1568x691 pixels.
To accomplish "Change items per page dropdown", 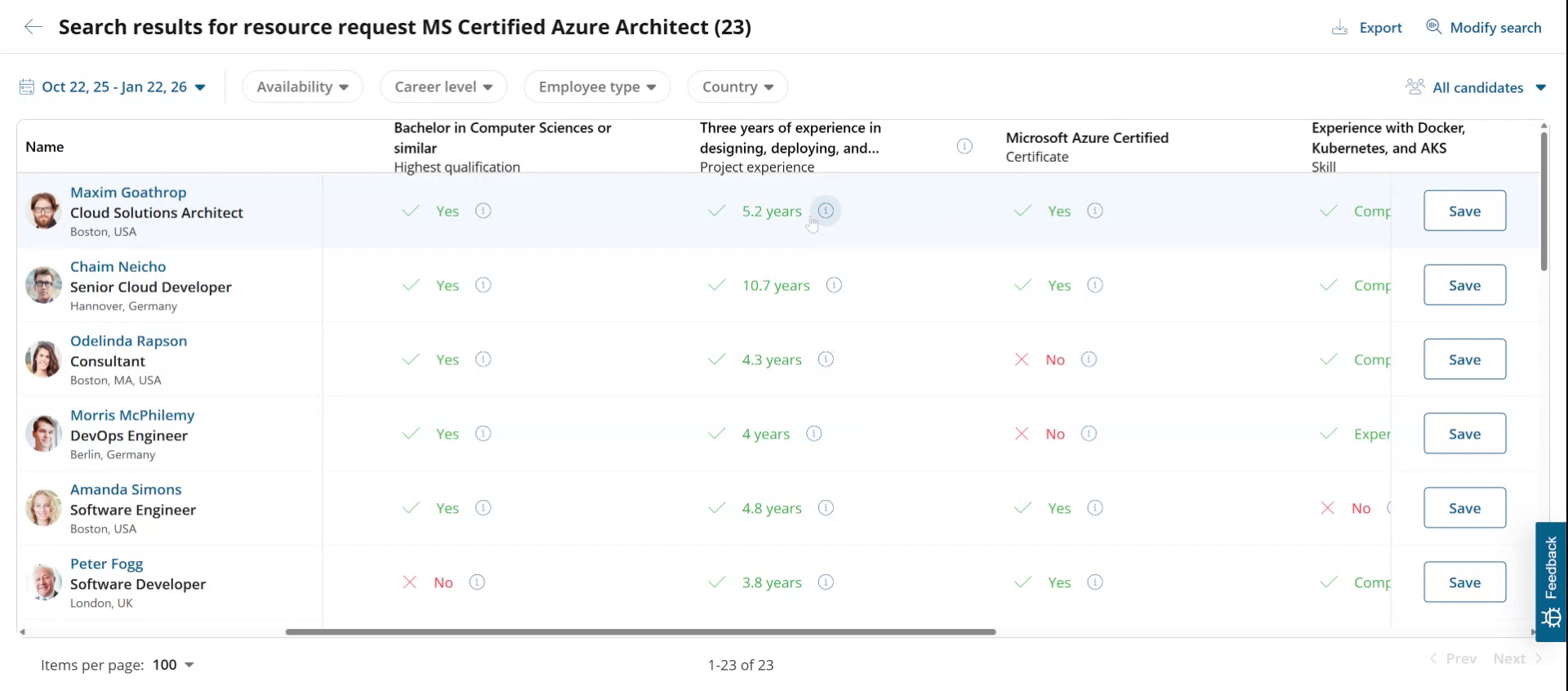I will point(174,665).
